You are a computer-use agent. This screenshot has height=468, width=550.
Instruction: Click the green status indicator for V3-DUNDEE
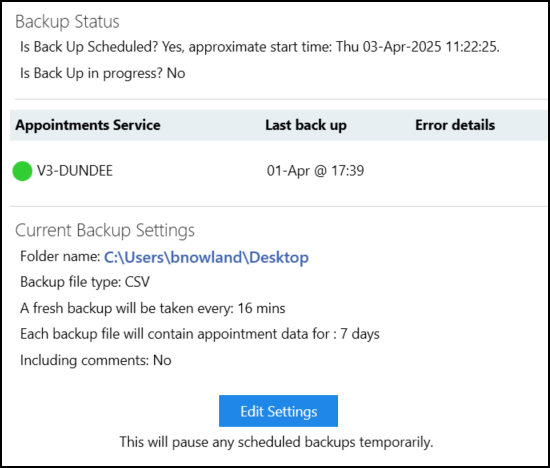point(22,171)
